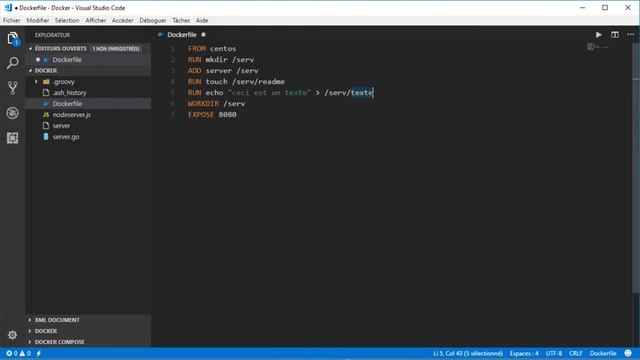Open nodeserver.js in the file tree

point(72,115)
